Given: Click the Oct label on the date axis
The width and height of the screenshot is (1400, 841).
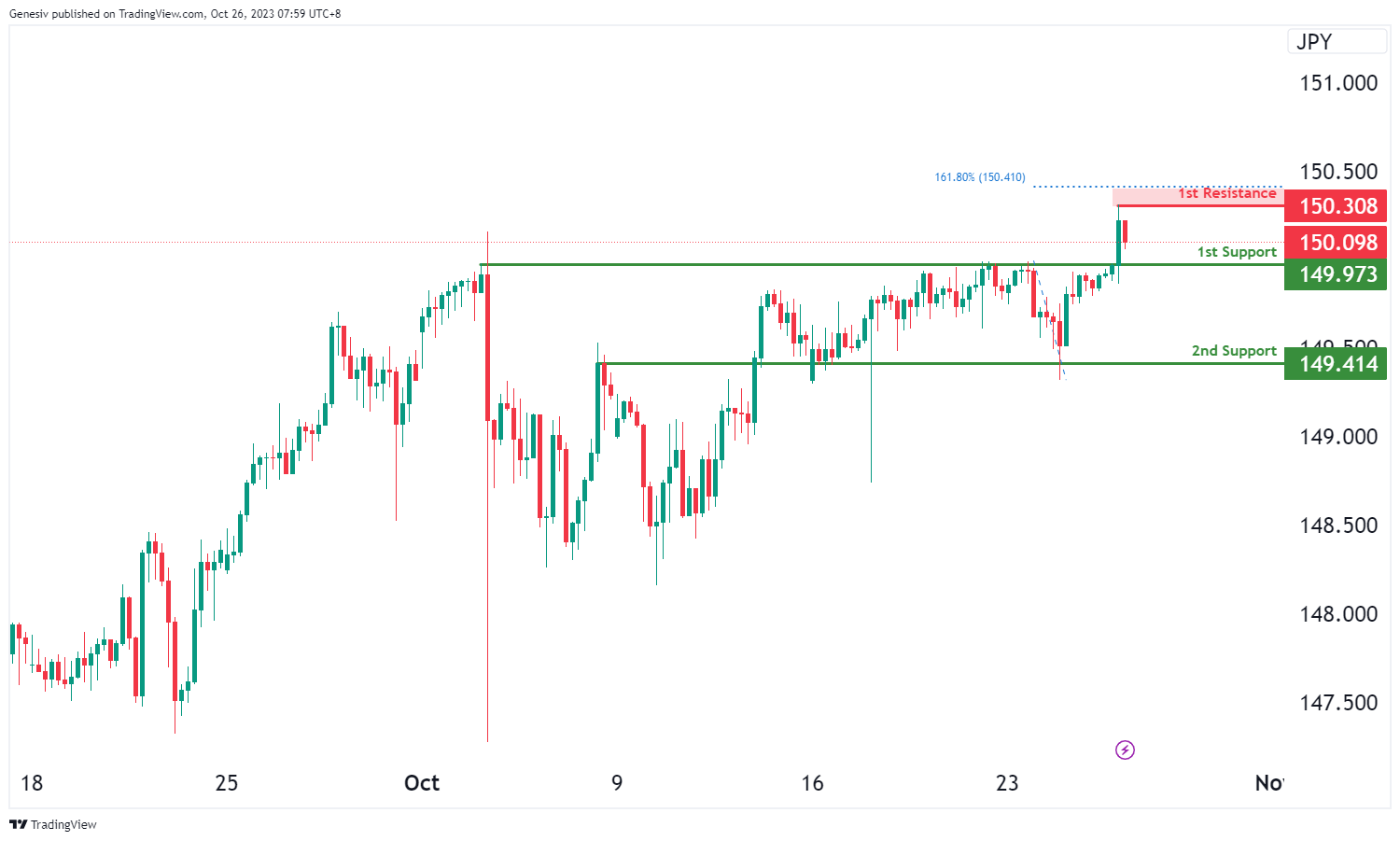Looking at the screenshot, I should click(x=422, y=783).
